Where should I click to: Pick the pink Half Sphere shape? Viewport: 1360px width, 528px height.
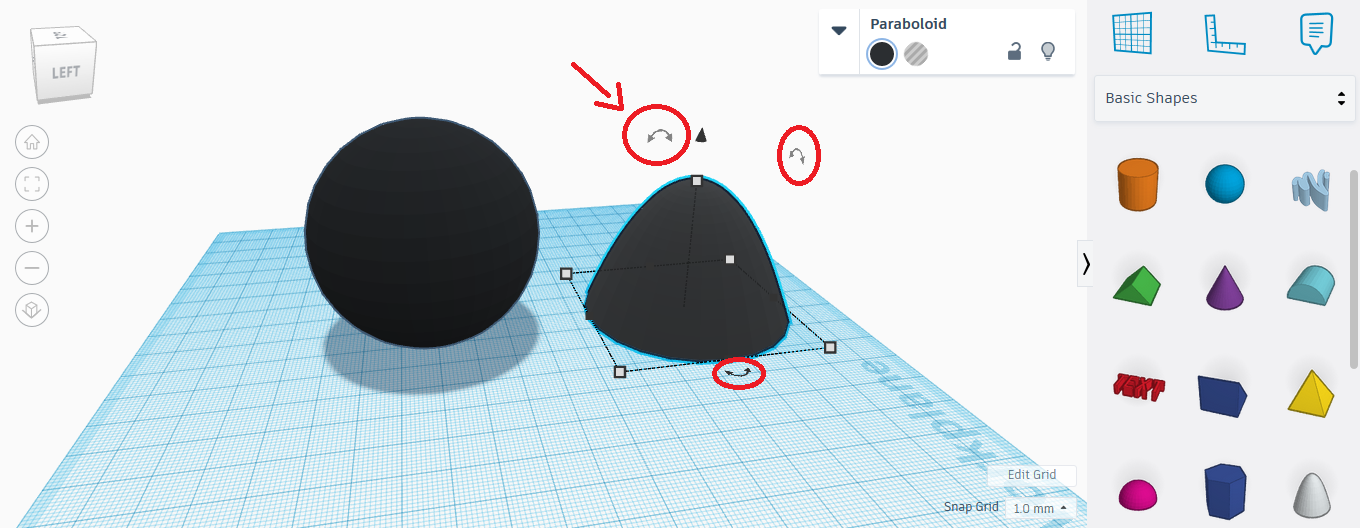(1137, 493)
